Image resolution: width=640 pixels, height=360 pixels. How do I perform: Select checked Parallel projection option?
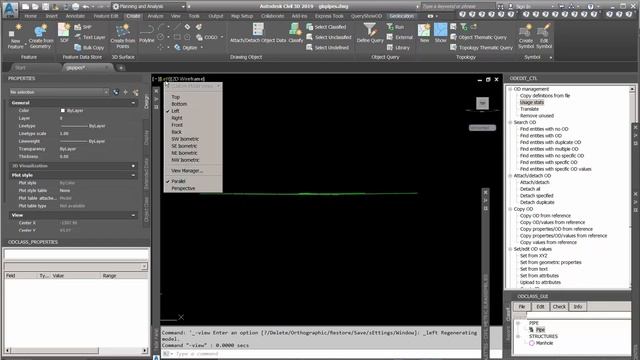(178, 181)
